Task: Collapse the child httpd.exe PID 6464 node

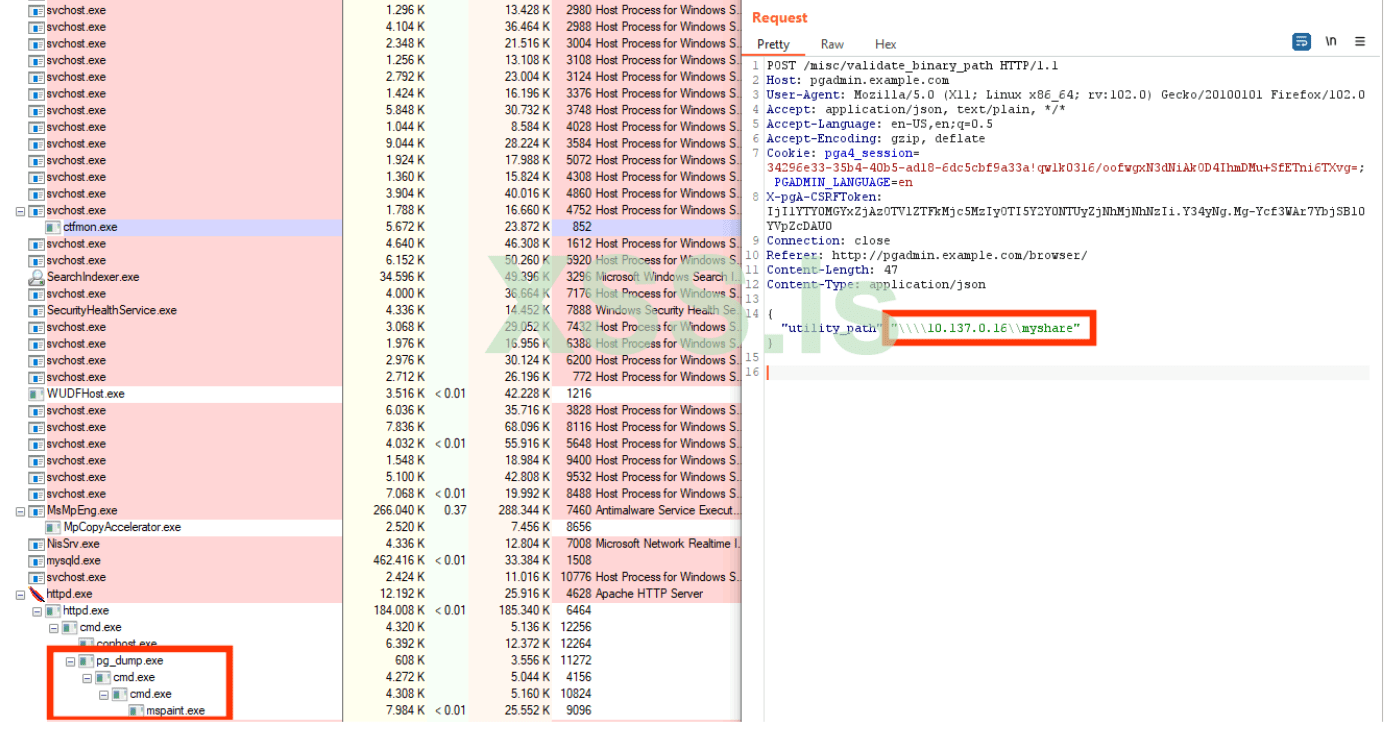Action: click(x=37, y=611)
